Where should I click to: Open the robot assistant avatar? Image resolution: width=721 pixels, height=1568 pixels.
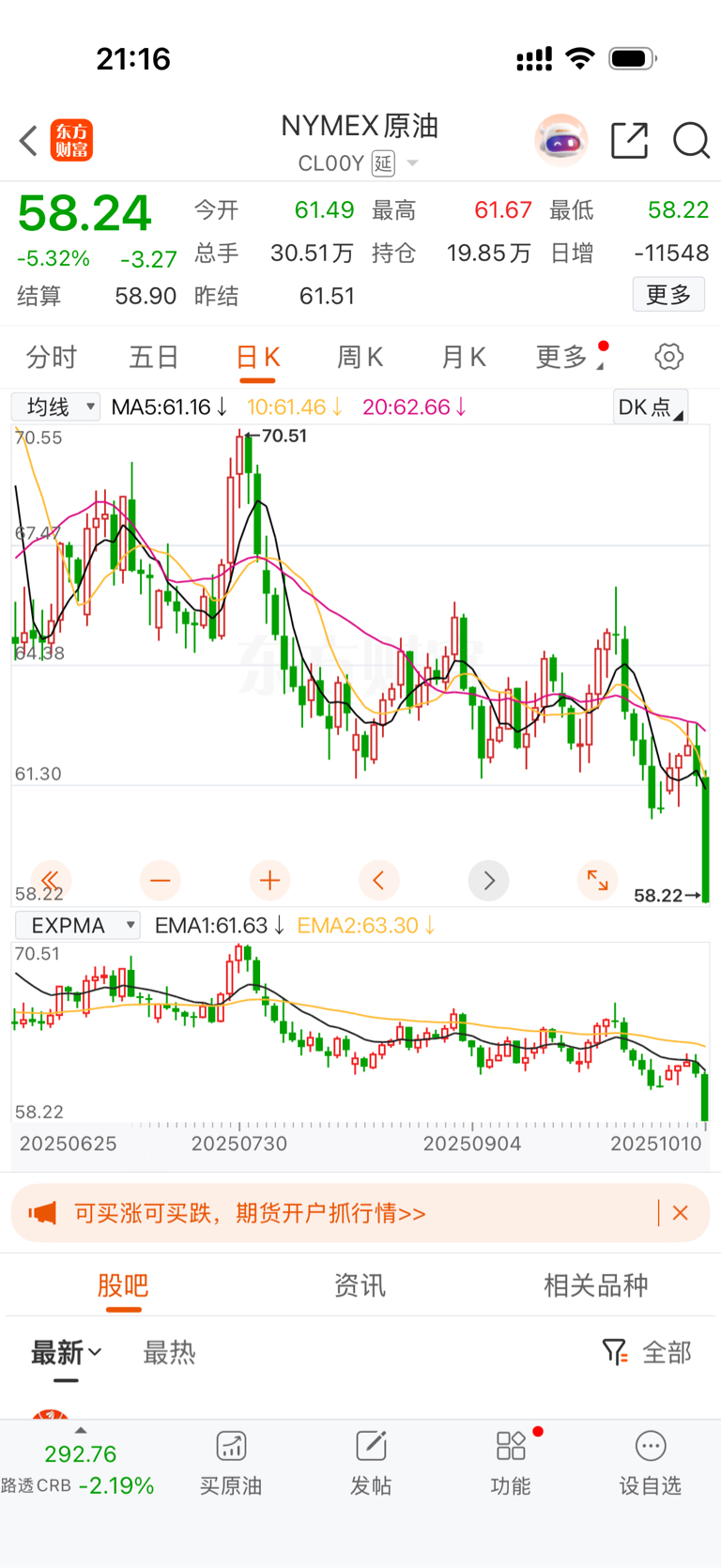tap(561, 141)
